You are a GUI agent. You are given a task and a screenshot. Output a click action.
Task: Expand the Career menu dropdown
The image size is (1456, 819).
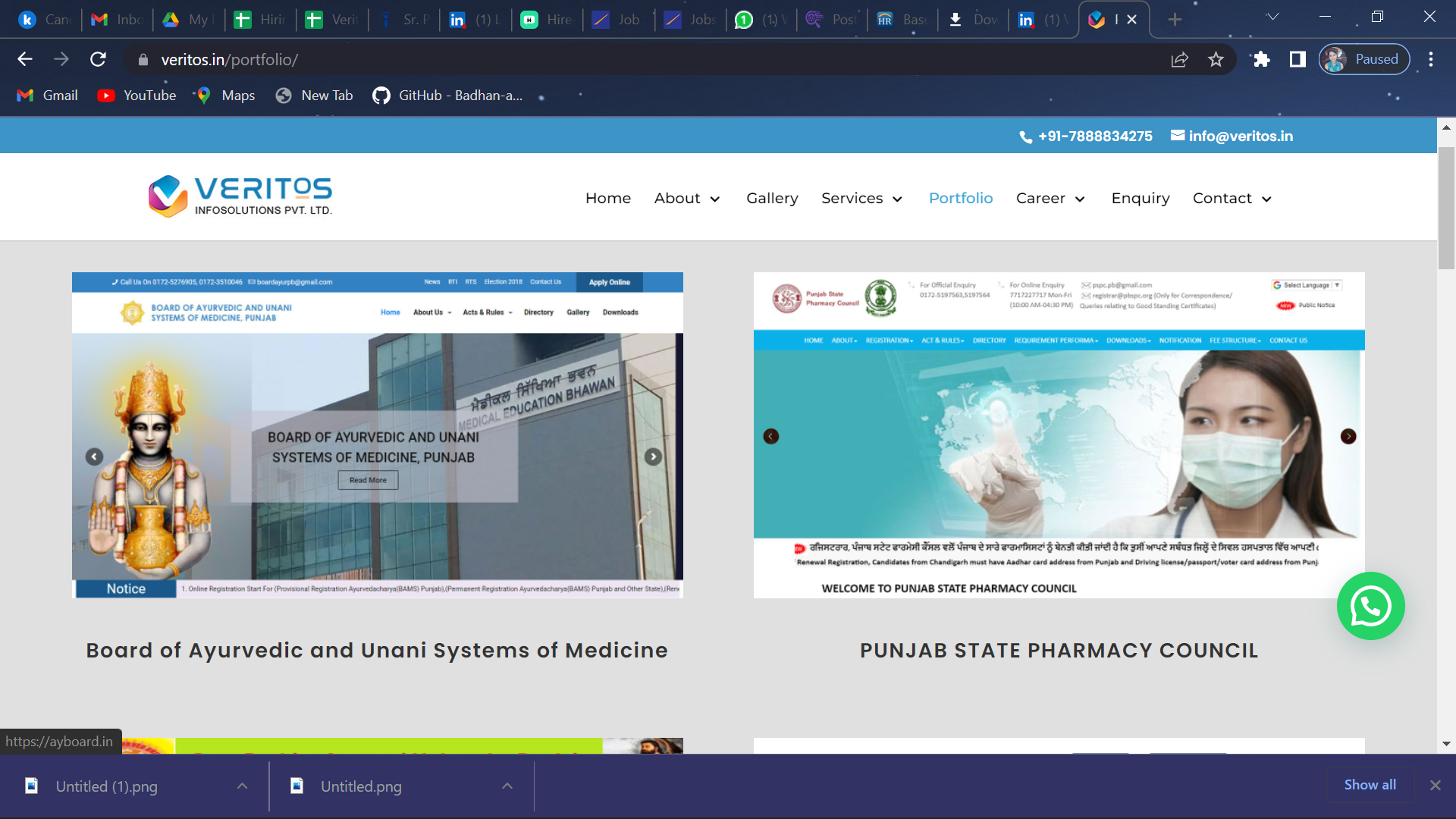[1051, 198]
